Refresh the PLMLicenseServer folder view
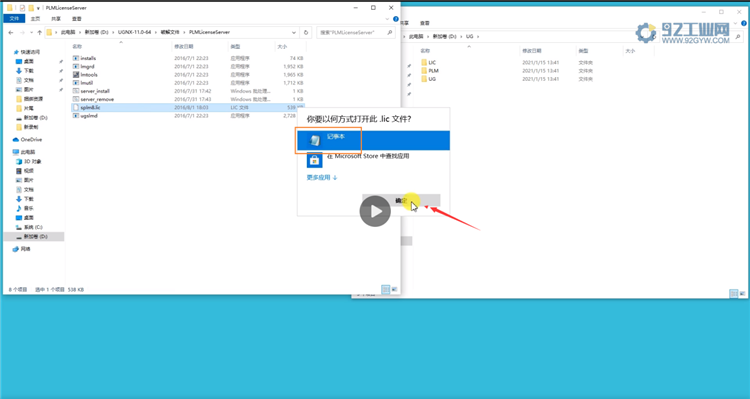 [306, 33]
